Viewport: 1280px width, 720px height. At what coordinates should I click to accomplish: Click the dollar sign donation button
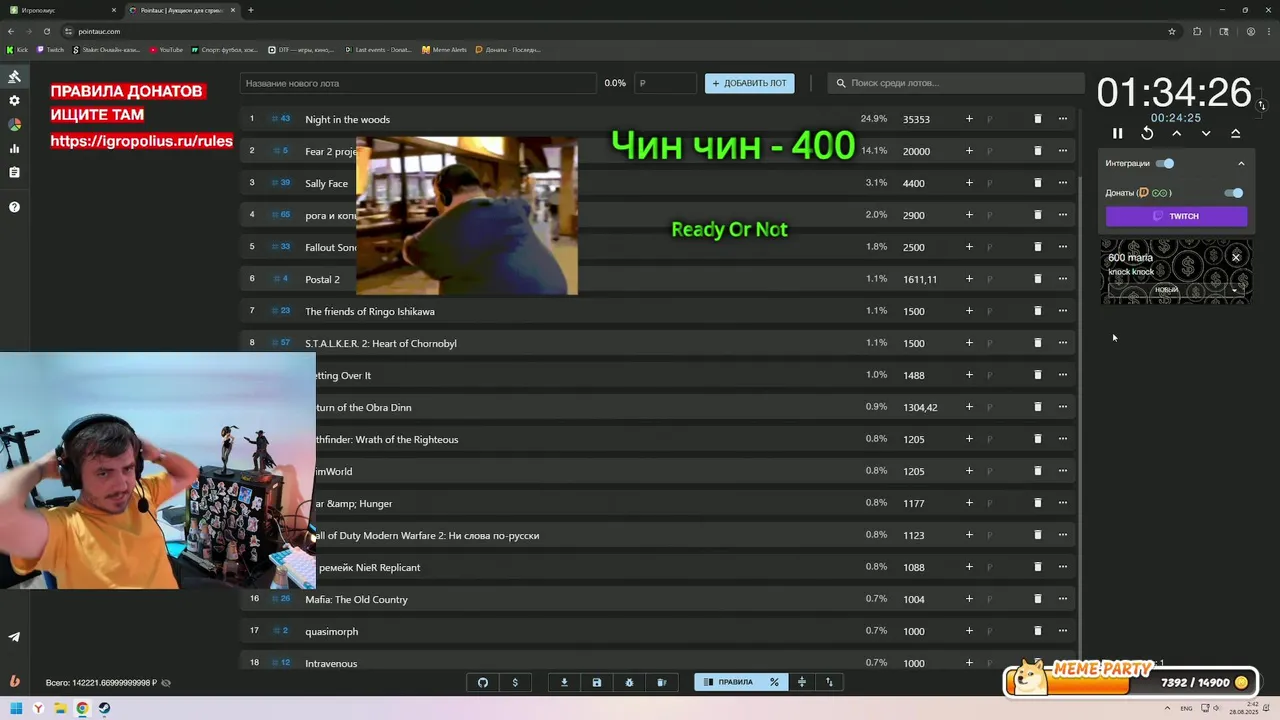tap(515, 682)
